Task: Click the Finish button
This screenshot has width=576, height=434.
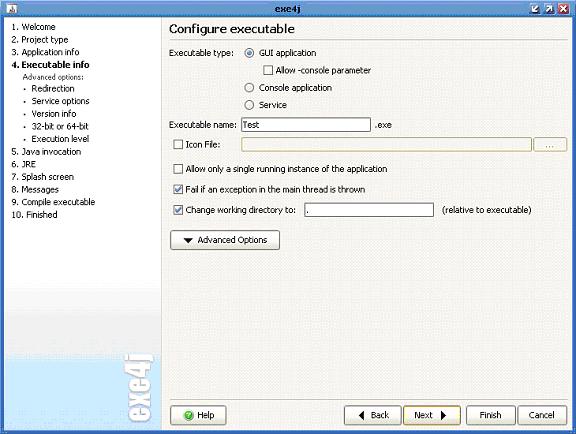Action: 490,415
